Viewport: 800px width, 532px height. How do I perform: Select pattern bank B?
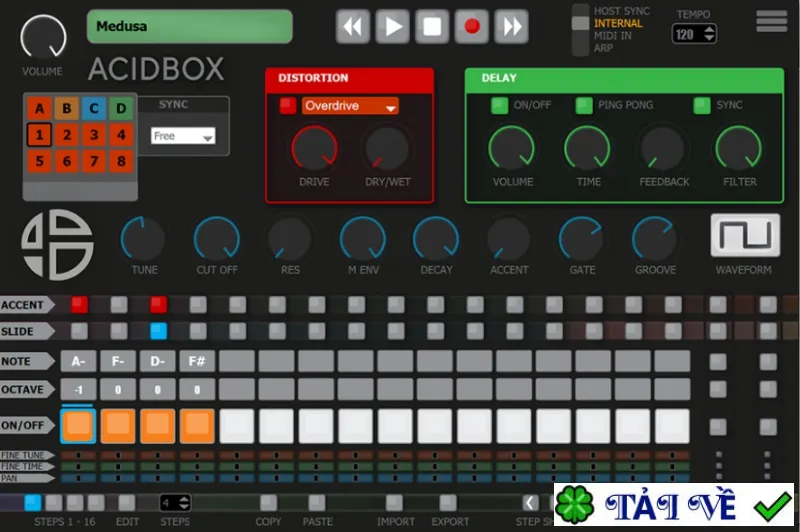[x=66, y=108]
